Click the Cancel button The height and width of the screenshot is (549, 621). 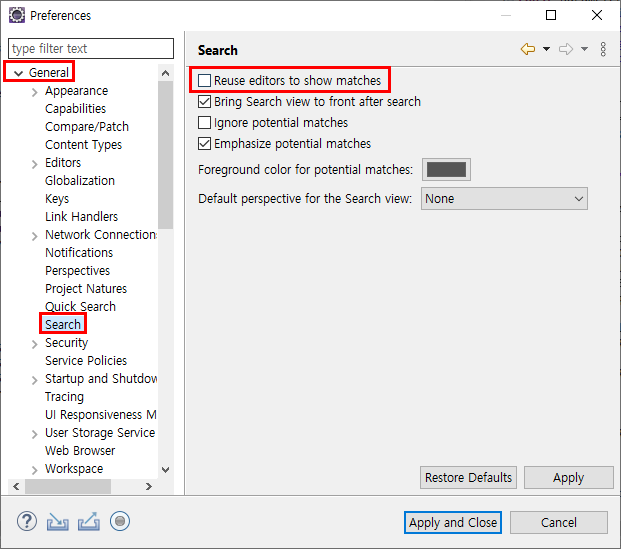(x=559, y=522)
